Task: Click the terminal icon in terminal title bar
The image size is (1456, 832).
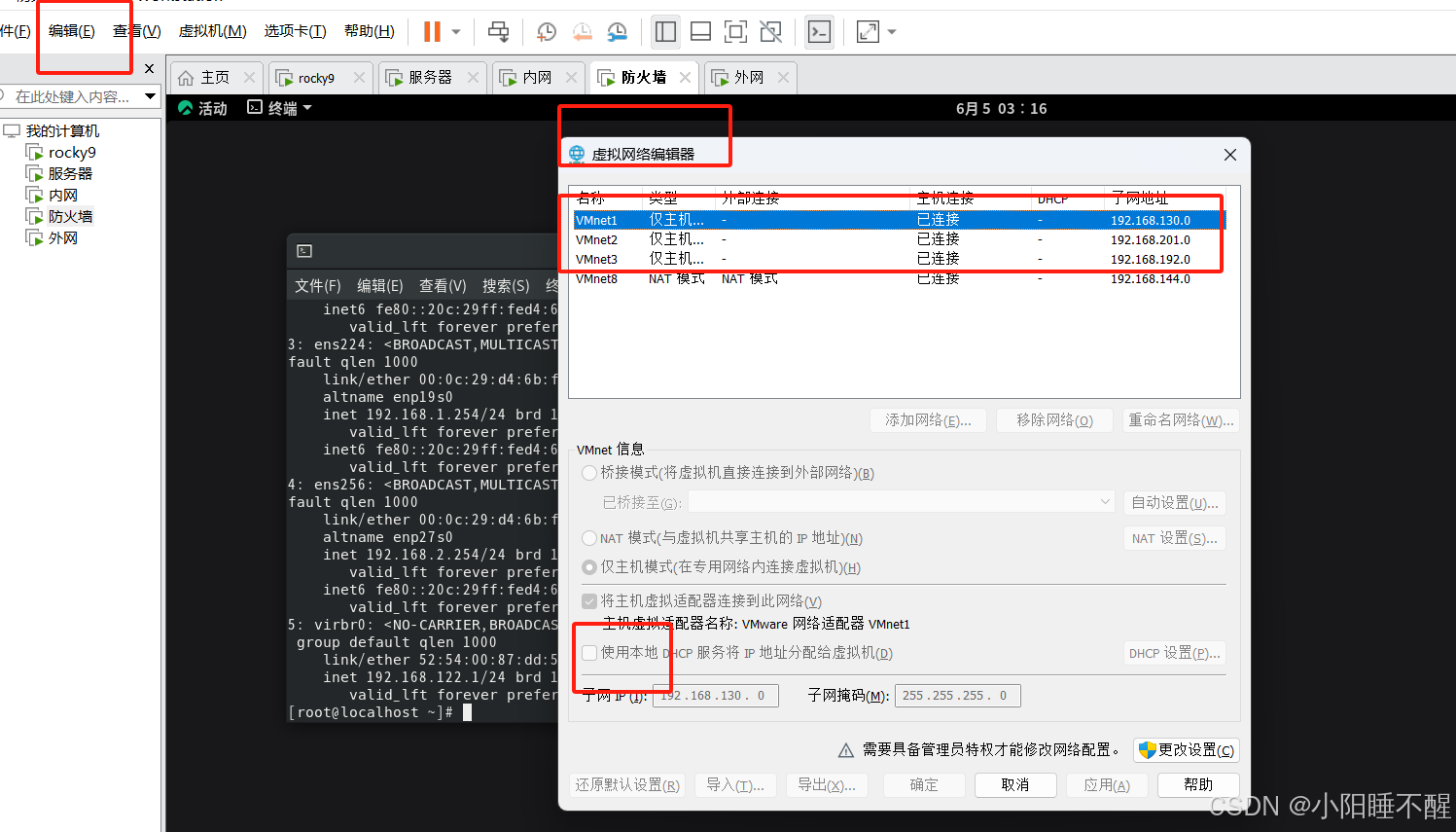Action: [x=304, y=251]
